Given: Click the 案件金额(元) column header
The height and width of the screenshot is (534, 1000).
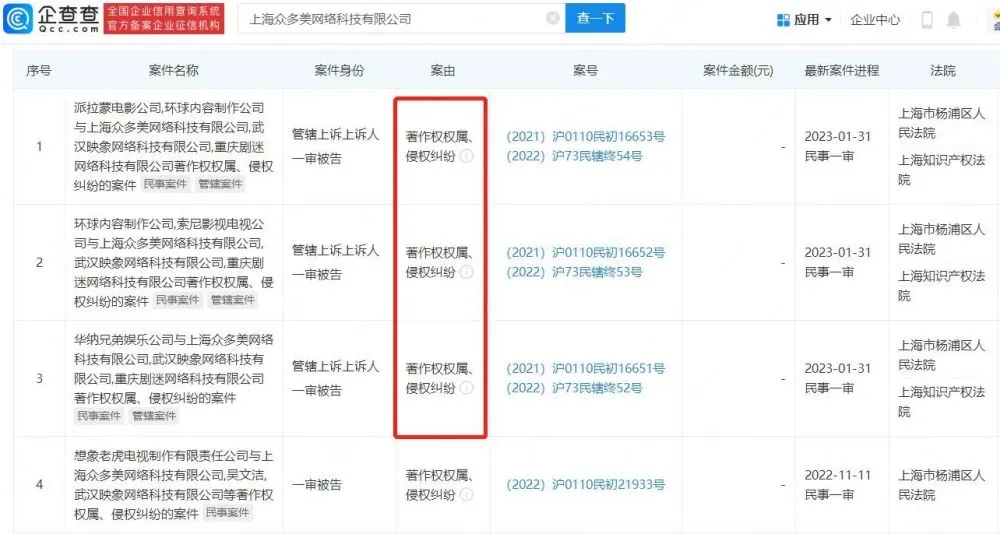Looking at the screenshot, I should (x=738, y=71).
